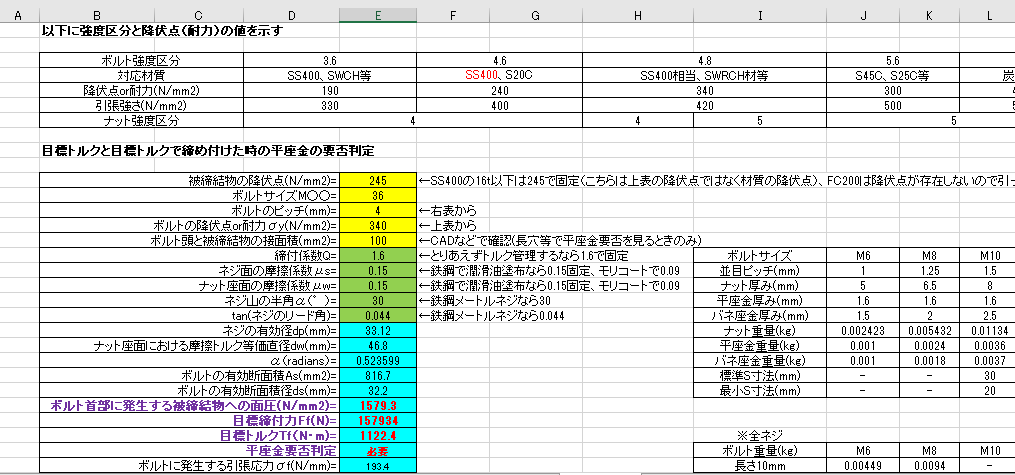Click note ←鉄鋼メートルネジなら30
Screen dimensions: 1015x475
click(x=485, y=301)
